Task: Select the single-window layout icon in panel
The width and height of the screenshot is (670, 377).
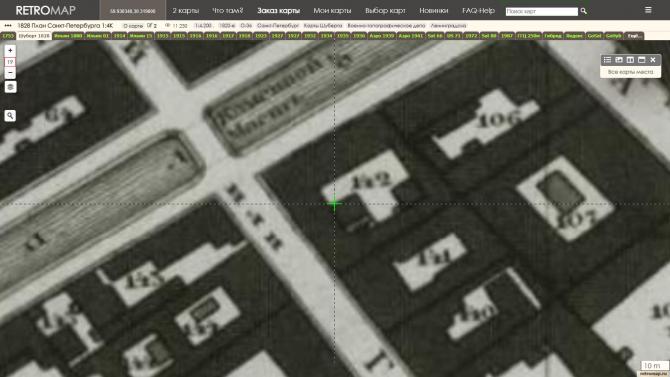Action: 641,60
